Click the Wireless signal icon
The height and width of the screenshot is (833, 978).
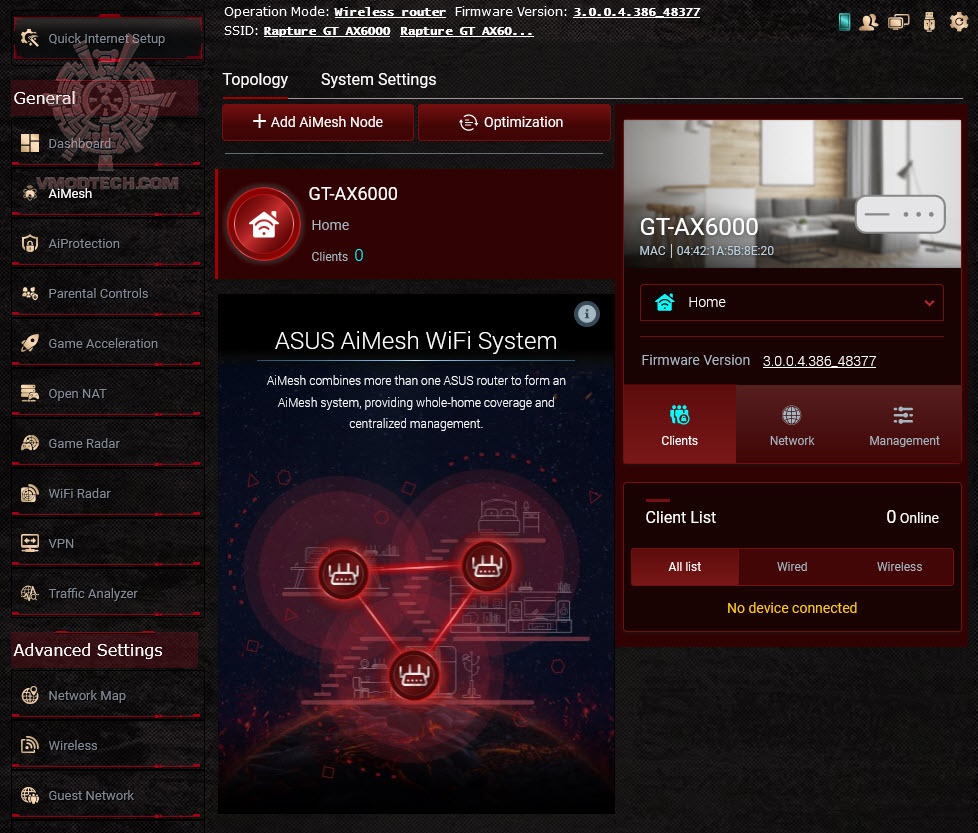[30, 745]
